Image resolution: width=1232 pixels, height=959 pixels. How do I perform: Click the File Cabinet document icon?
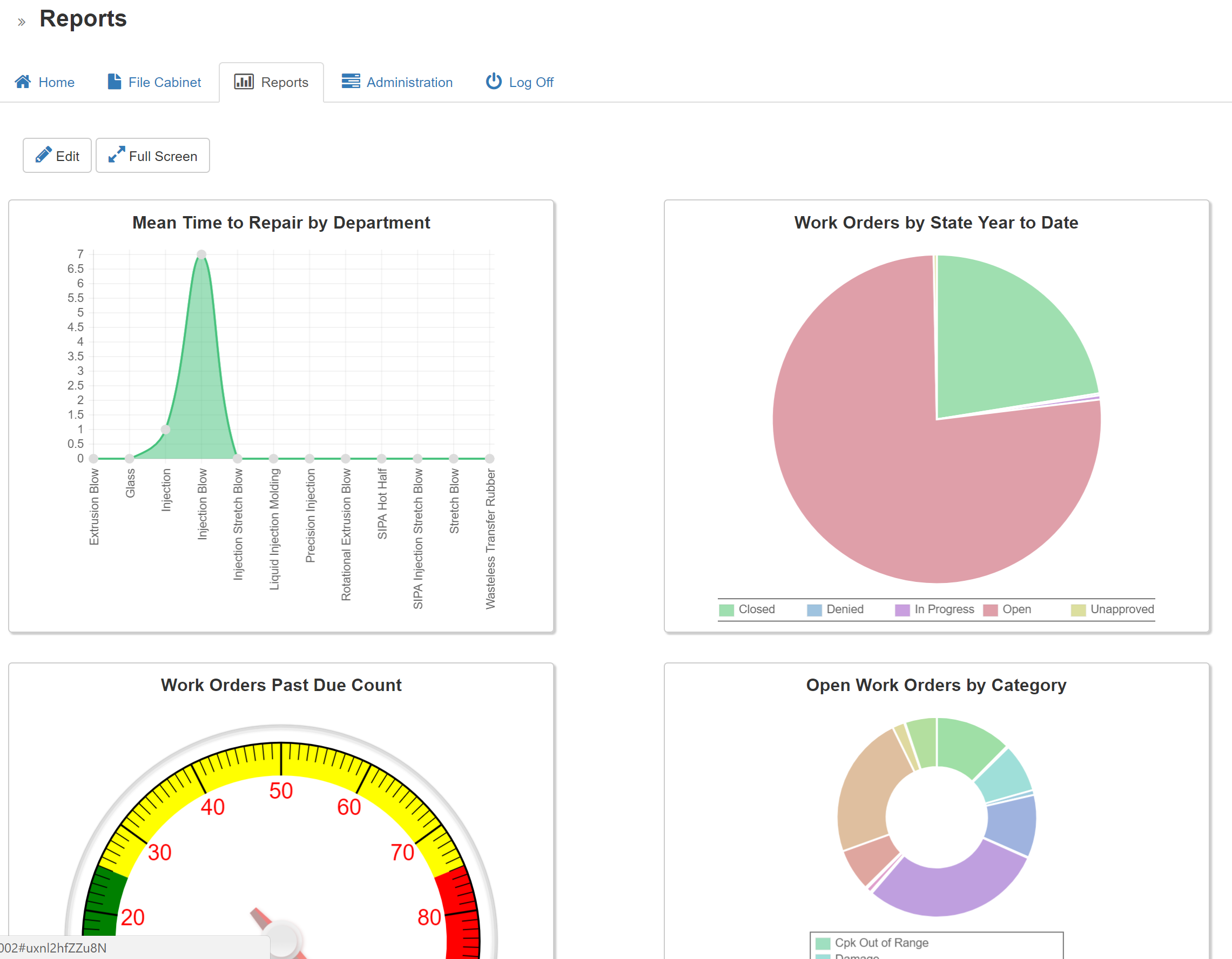[115, 82]
